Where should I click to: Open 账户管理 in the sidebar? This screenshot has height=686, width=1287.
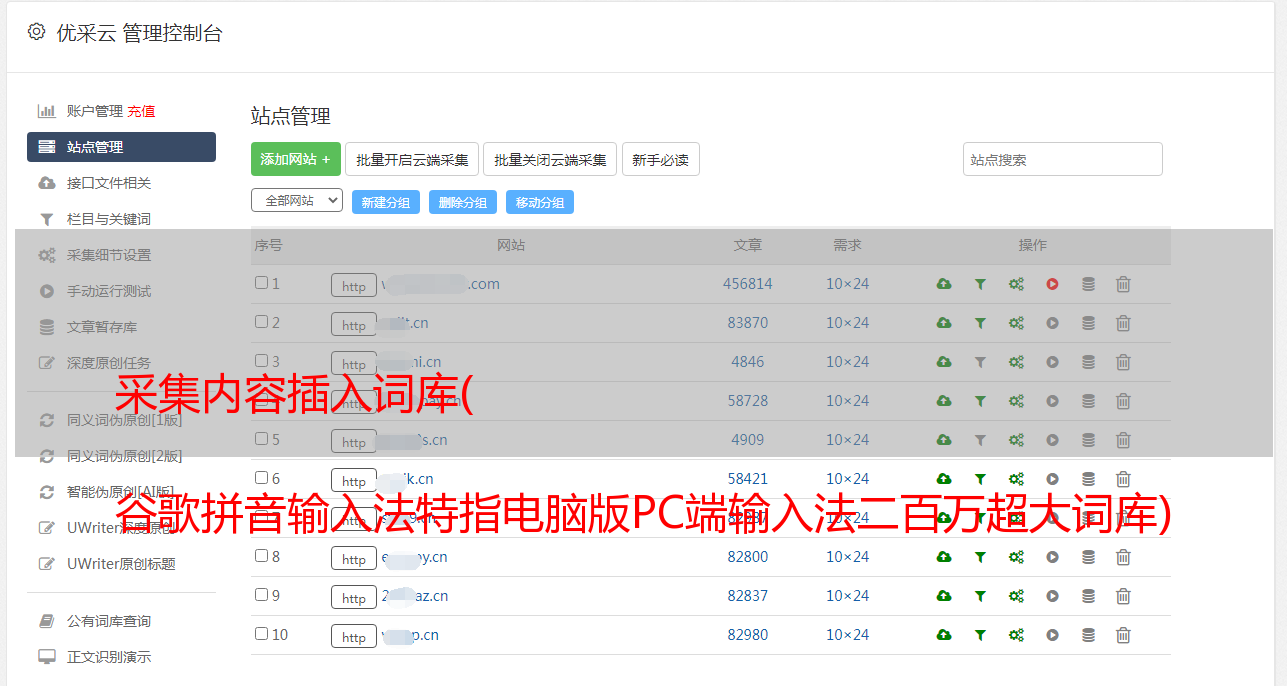(x=94, y=111)
